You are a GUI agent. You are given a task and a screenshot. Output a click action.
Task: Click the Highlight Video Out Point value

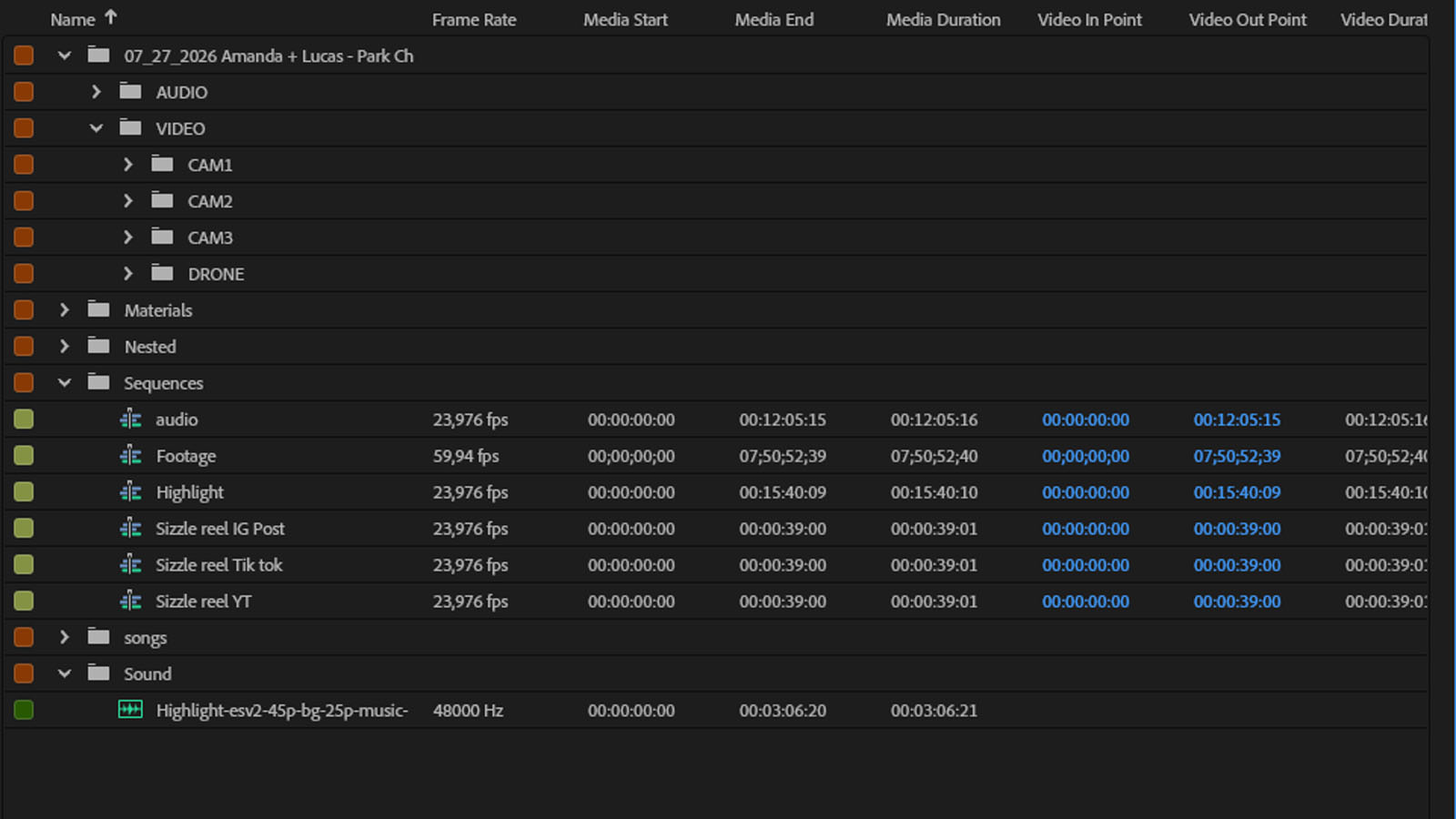click(1237, 492)
